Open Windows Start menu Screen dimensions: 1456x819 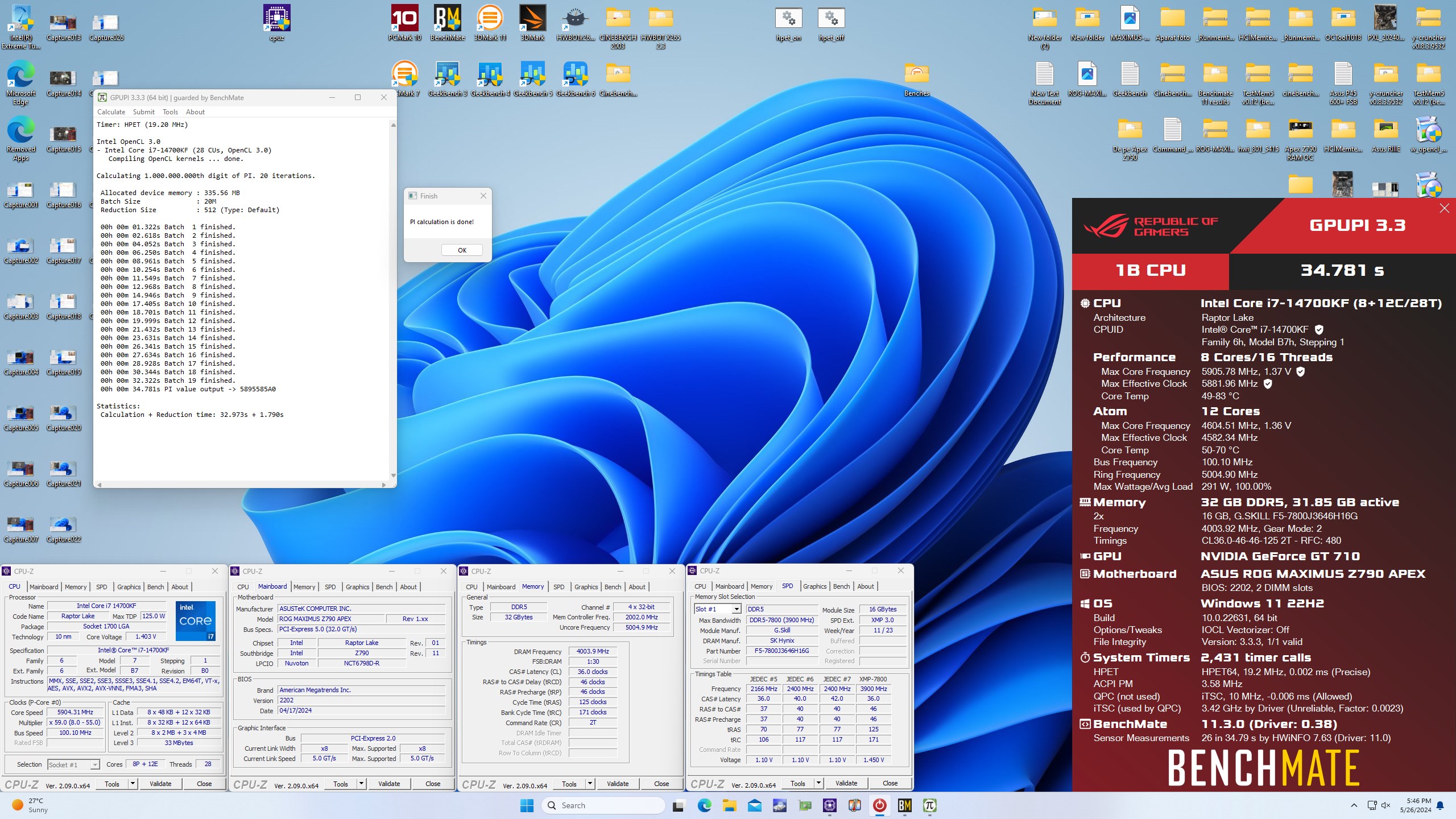point(527,805)
